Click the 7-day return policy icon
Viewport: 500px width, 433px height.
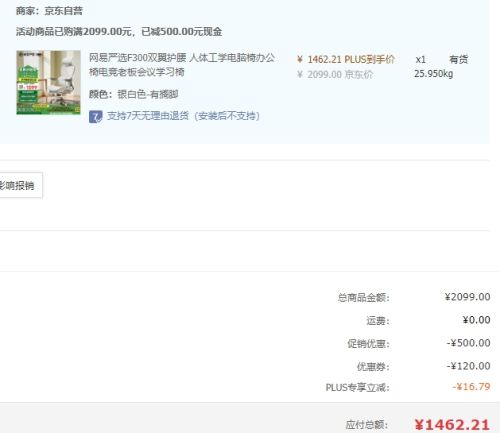click(95, 116)
